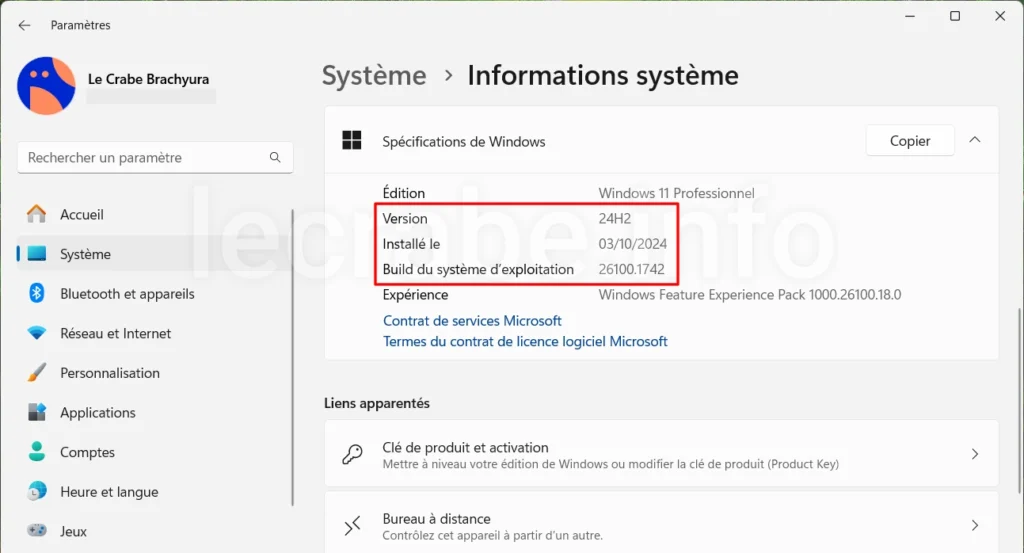Click the Comptes person icon
The image size is (1024, 553).
(37, 452)
